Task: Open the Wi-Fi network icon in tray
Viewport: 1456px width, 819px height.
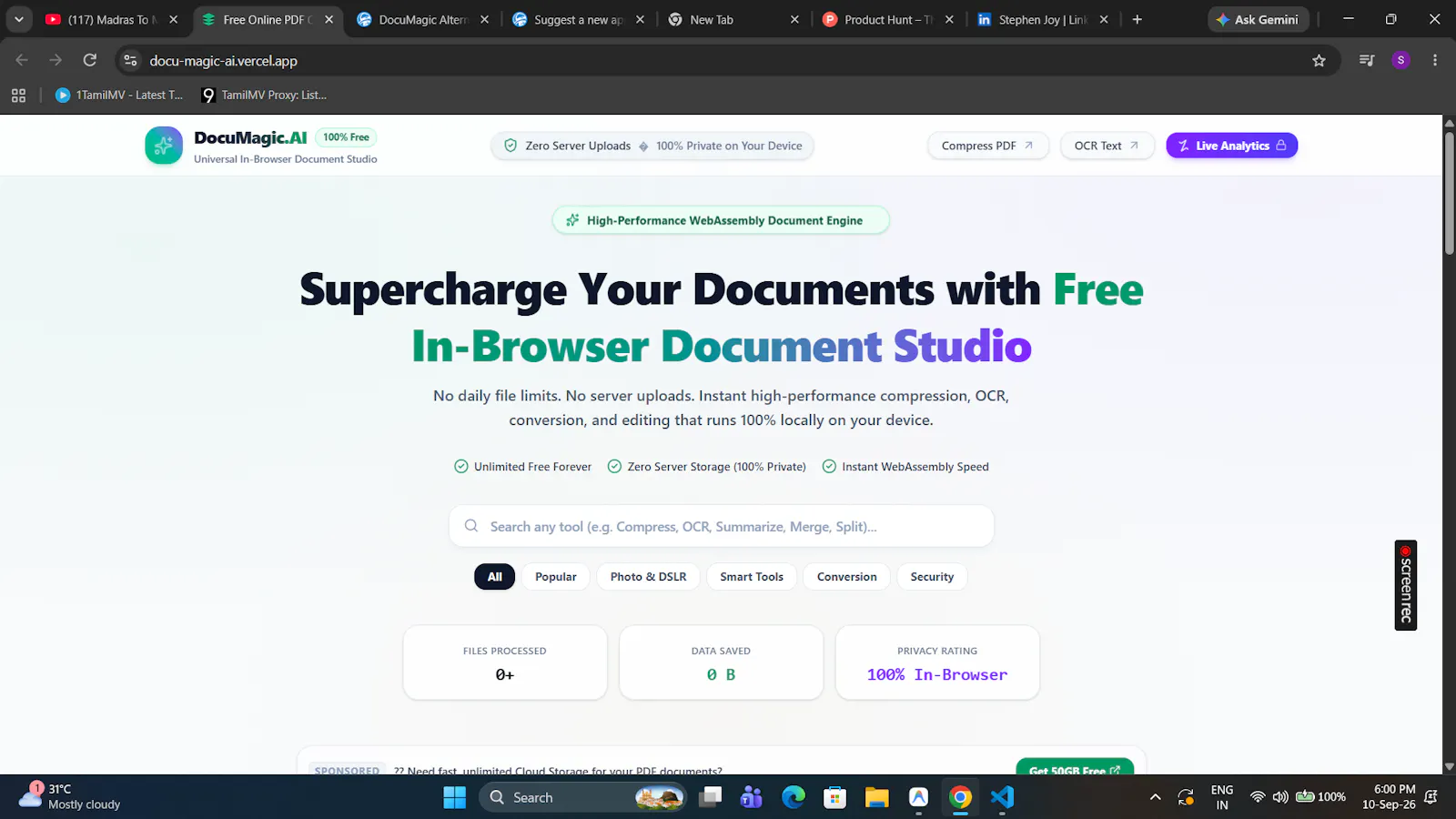Action: [x=1258, y=797]
